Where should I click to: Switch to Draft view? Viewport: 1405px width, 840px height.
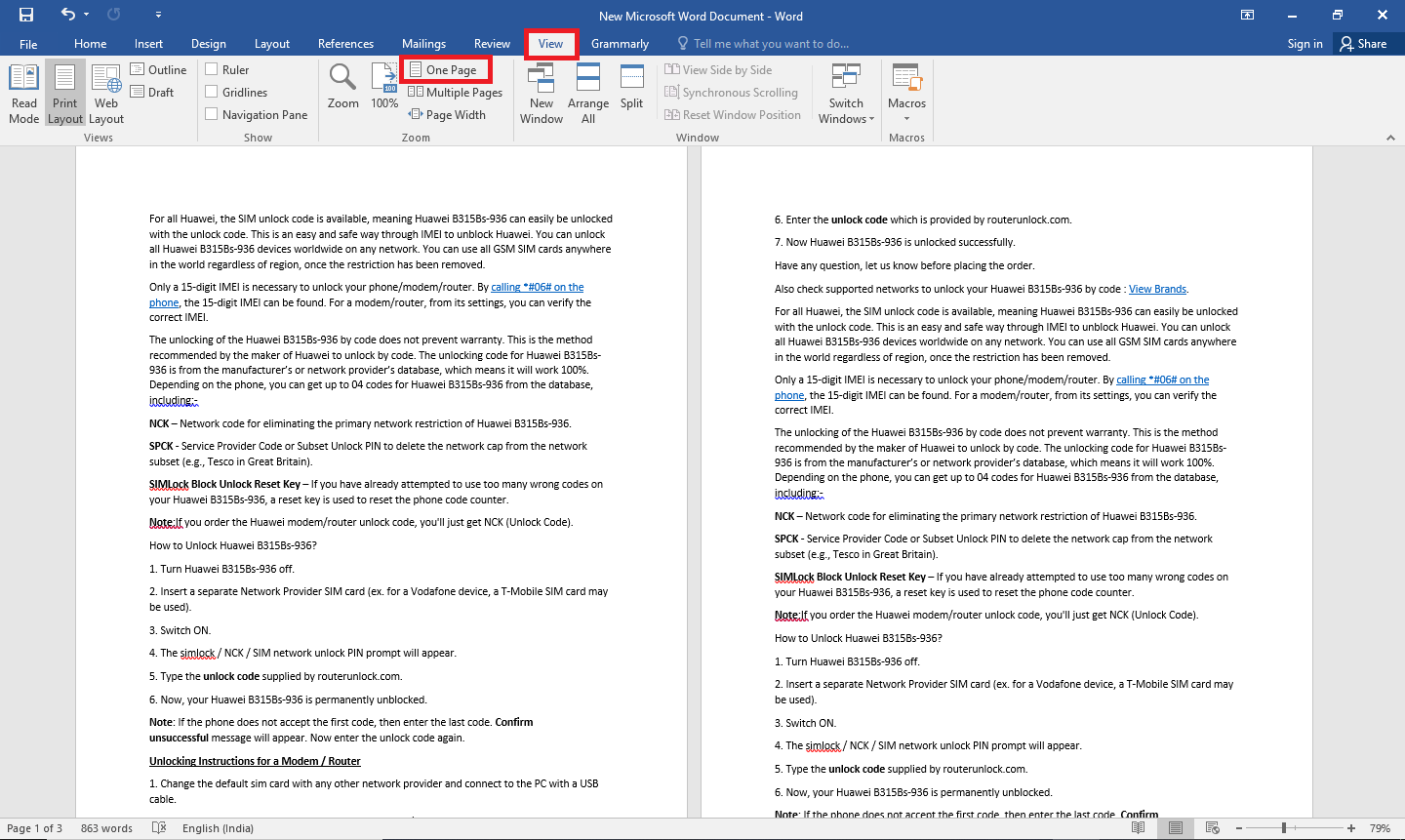tap(152, 93)
